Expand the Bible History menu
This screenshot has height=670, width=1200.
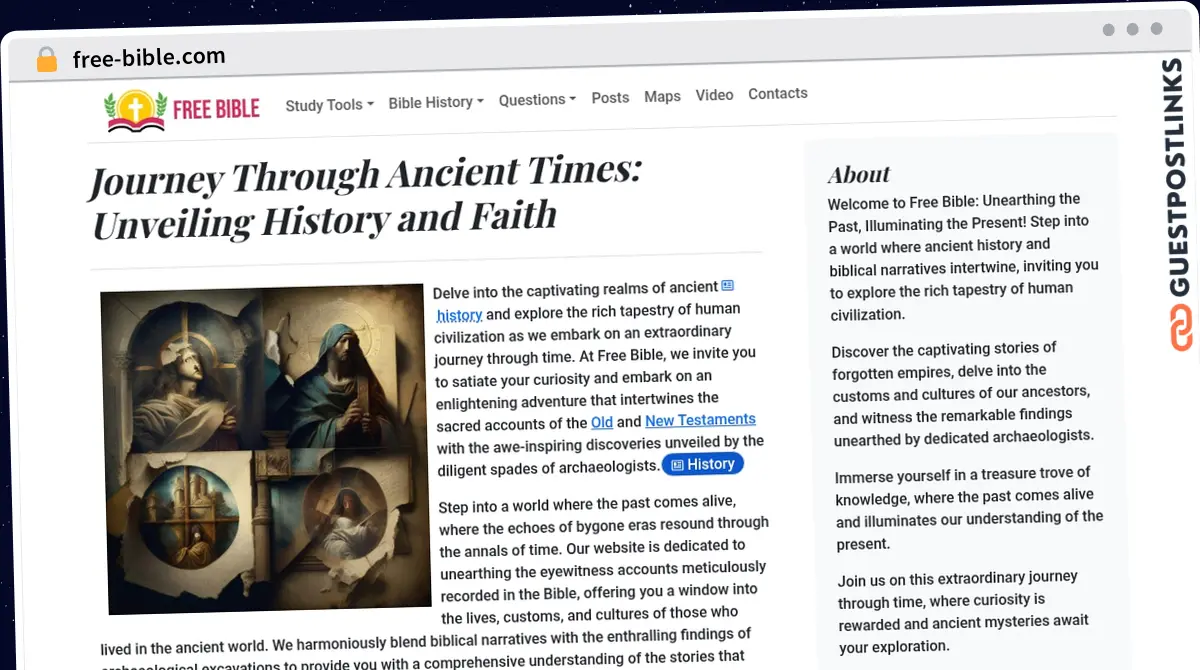(x=436, y=102)
